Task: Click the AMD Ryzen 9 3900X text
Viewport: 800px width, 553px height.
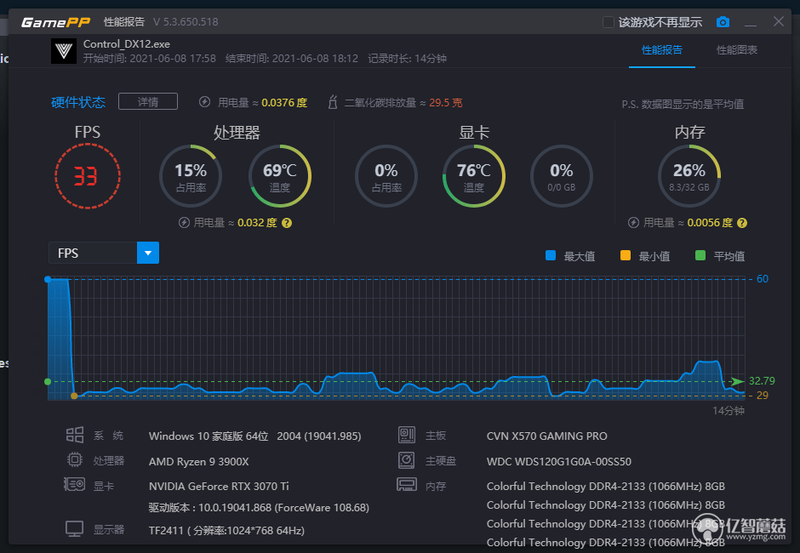Action: [x=199, y=462]
